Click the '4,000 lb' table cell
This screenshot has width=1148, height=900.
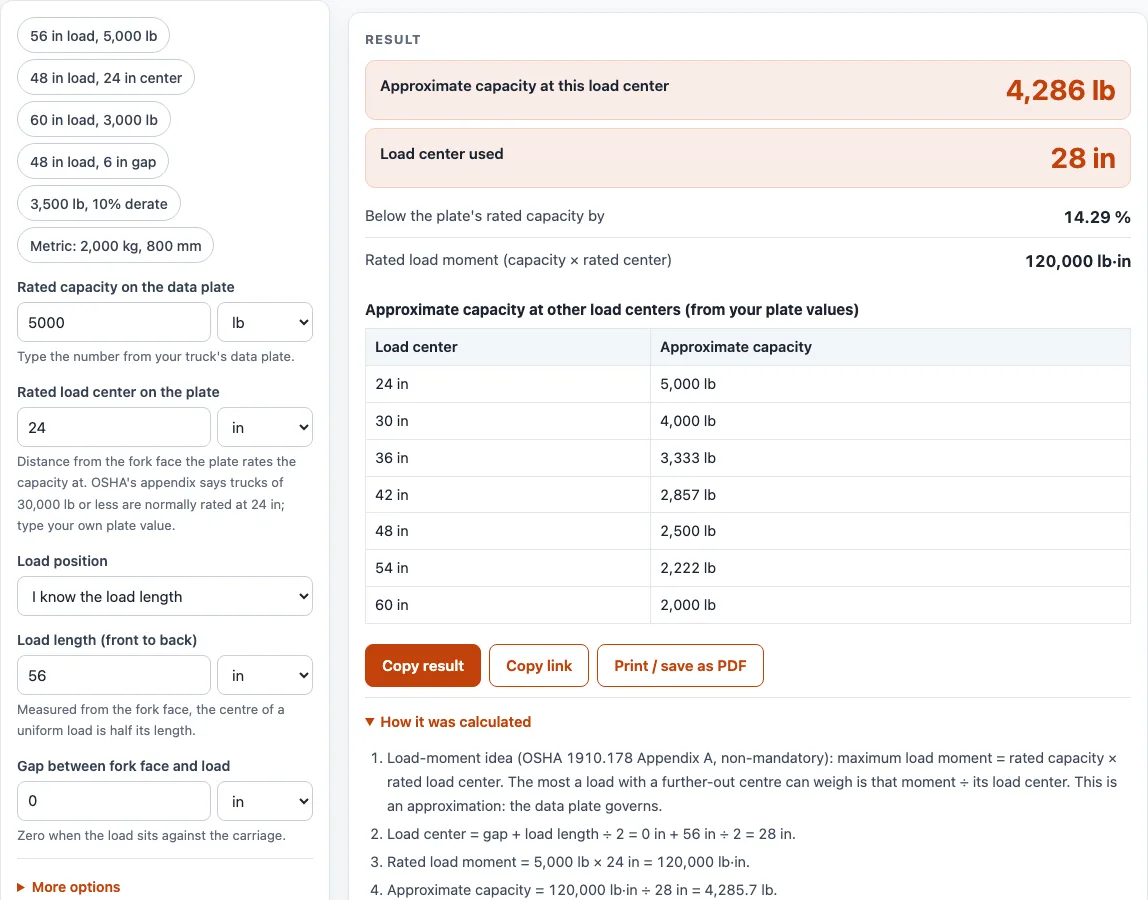[x=890, y=421]
